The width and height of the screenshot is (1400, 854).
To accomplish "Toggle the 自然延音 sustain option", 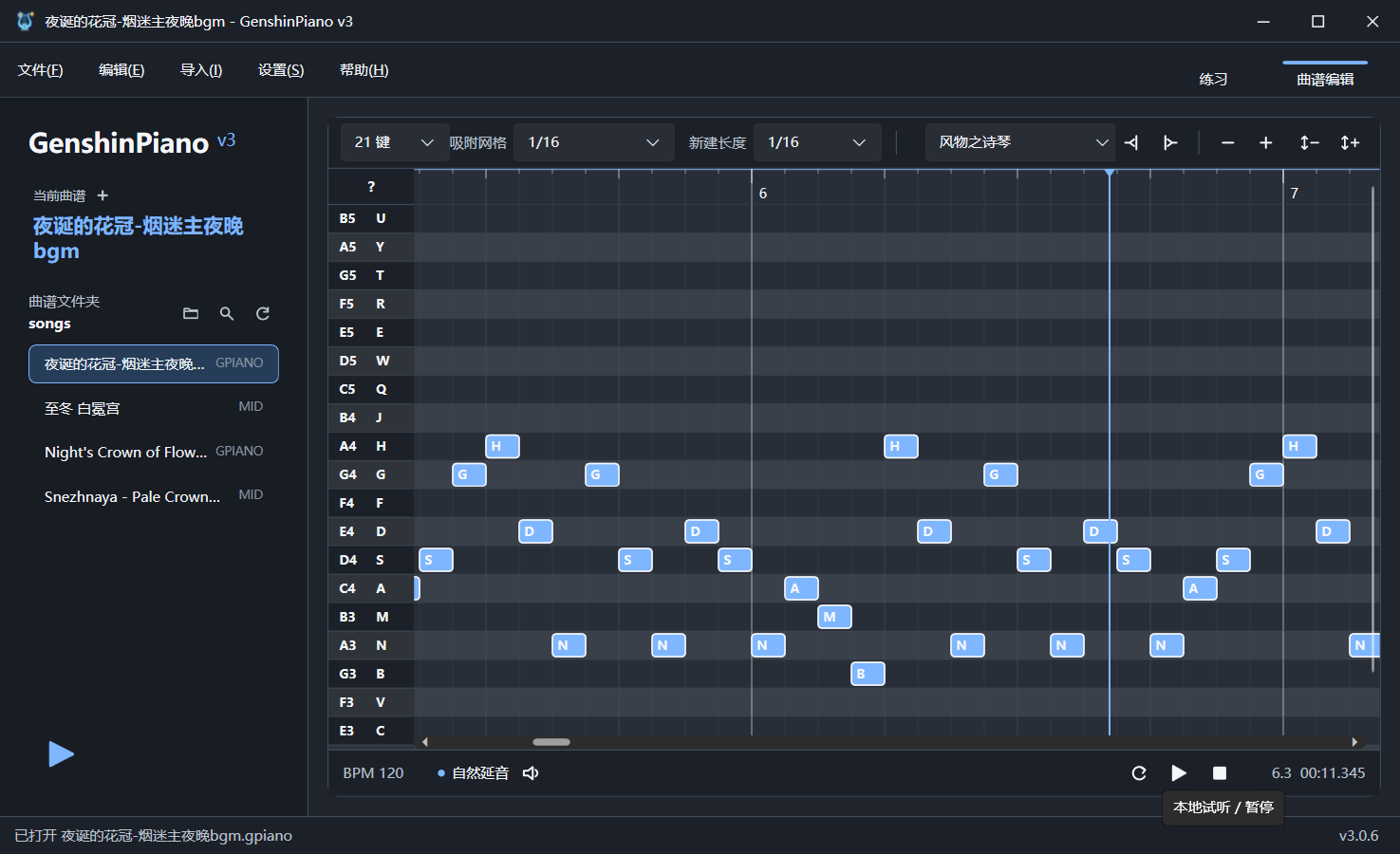I will [474, 773].
